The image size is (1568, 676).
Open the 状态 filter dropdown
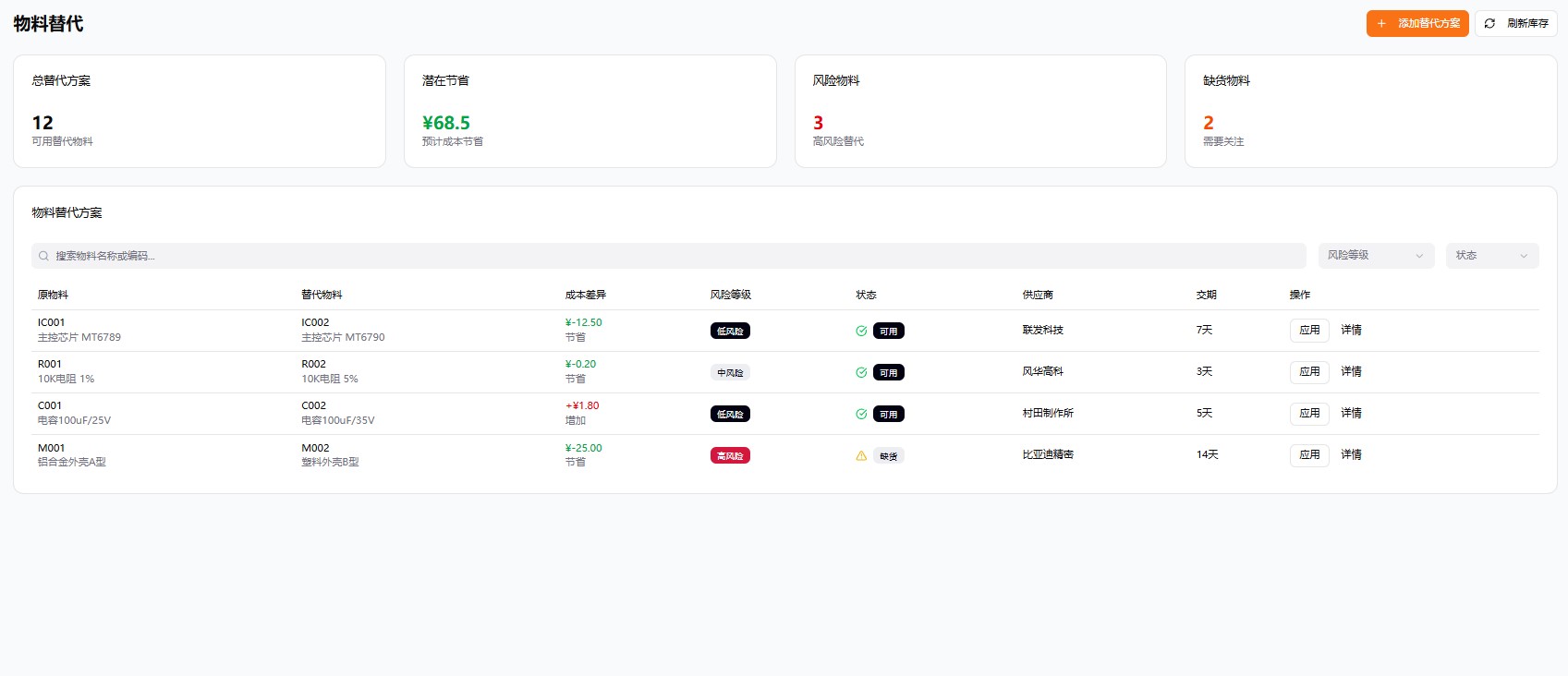(1491, 256)
